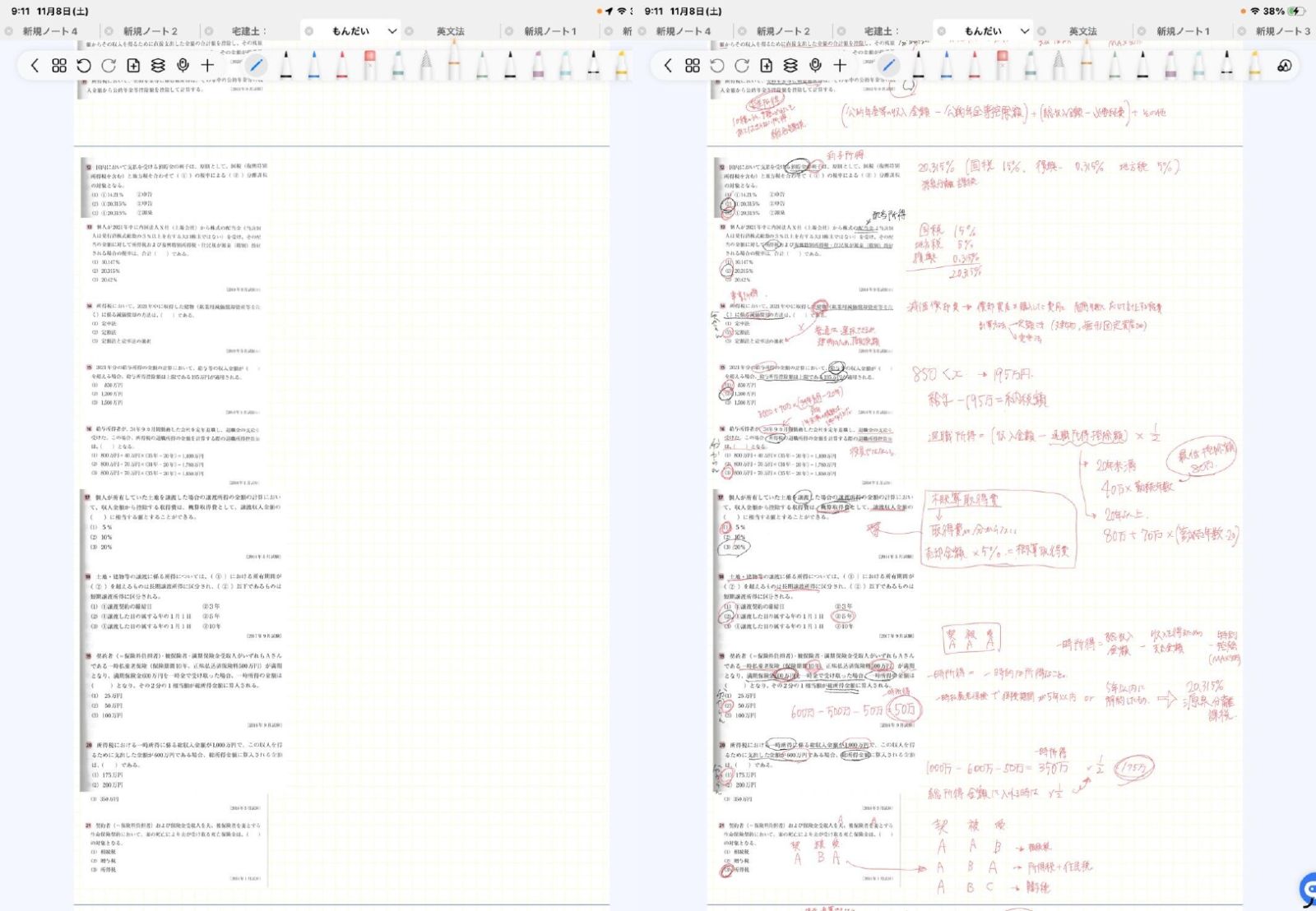This screenshot has width=1316, height=911.
Task: Pick the pink eraser tool in right pane
Action: 1002,64
